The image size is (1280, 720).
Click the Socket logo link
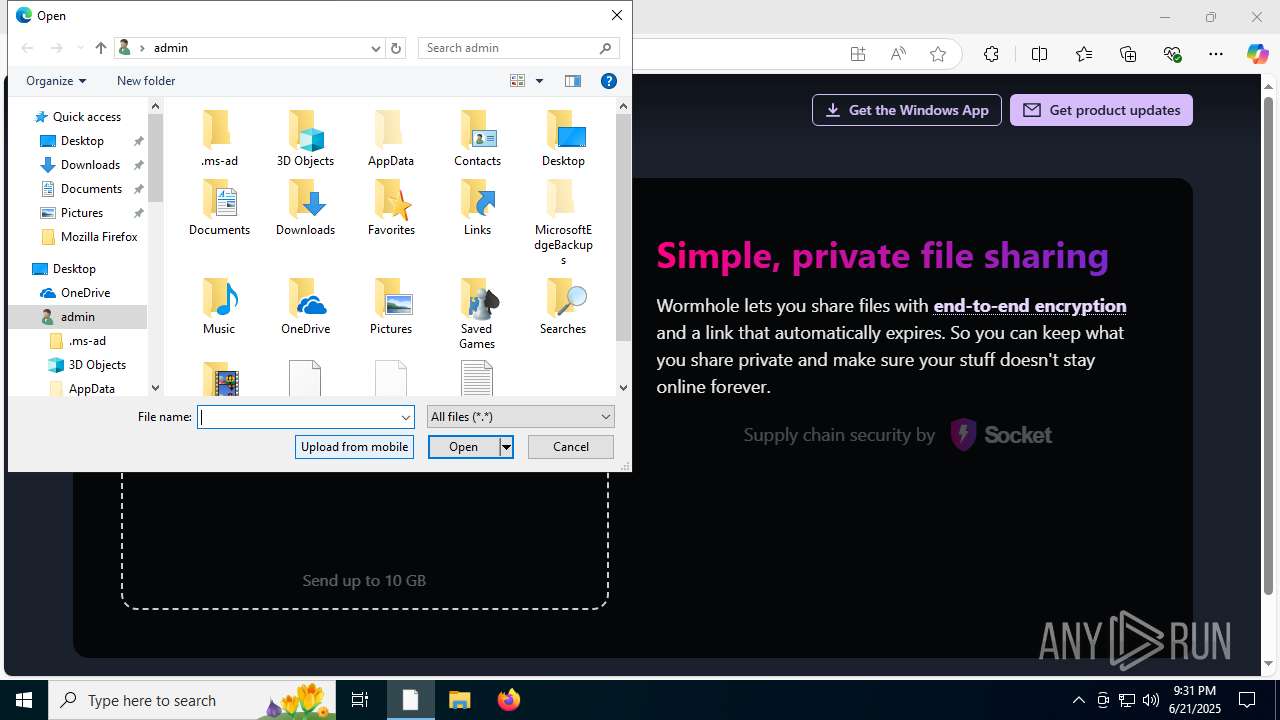[1001, 435]
